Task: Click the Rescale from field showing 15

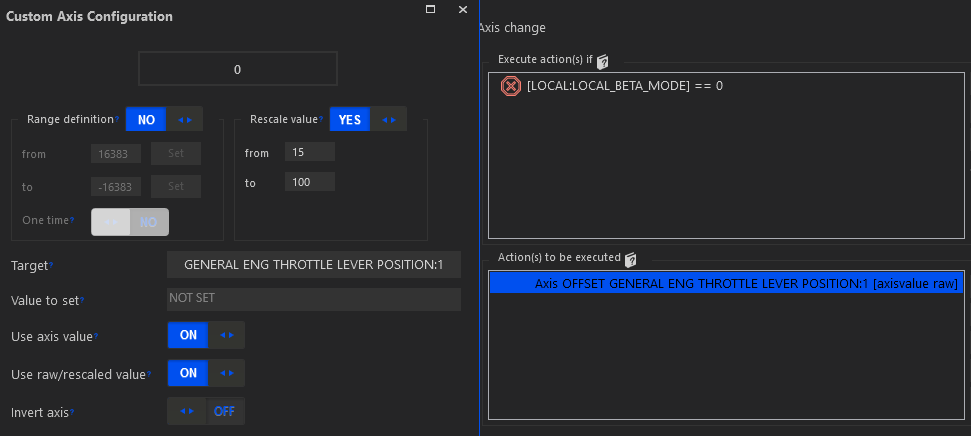Action: coord(309,152)
